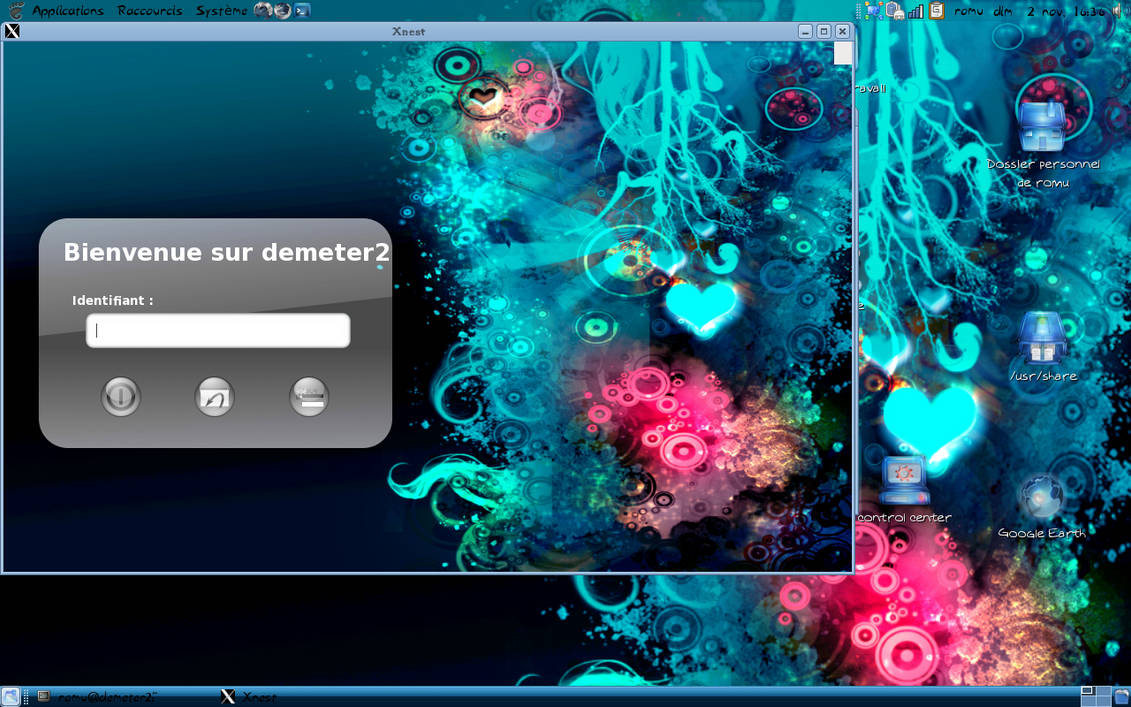This screenshot has height=707, width=1131.
Task: Open the Raccourcis menu
Action: [149, 10]
